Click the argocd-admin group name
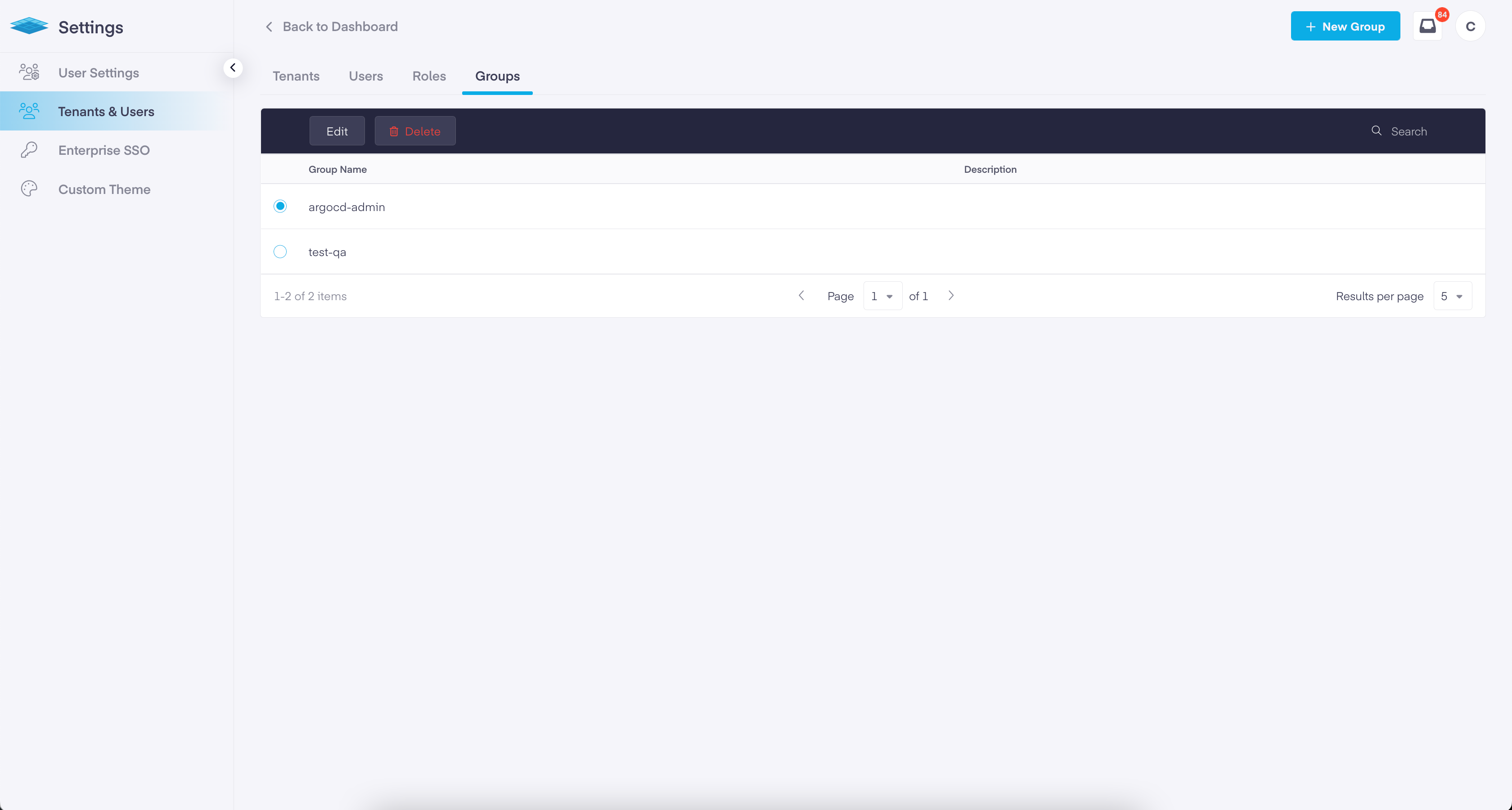 (346, 207)
